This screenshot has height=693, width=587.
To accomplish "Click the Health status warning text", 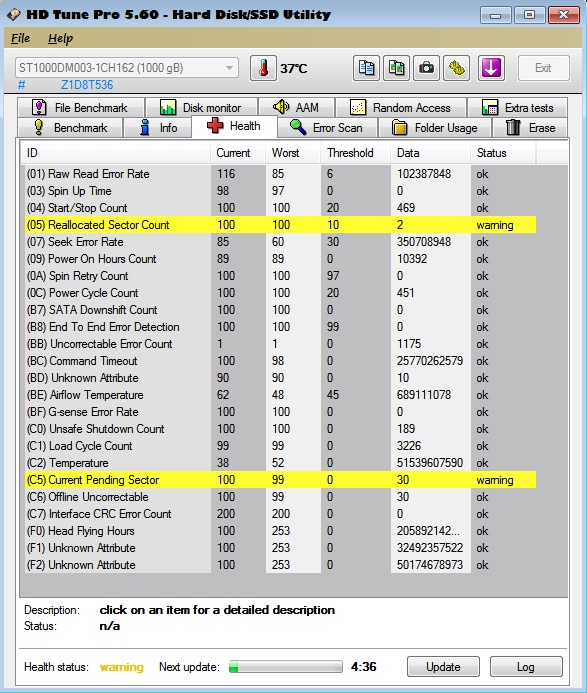I will coord(122,667).
